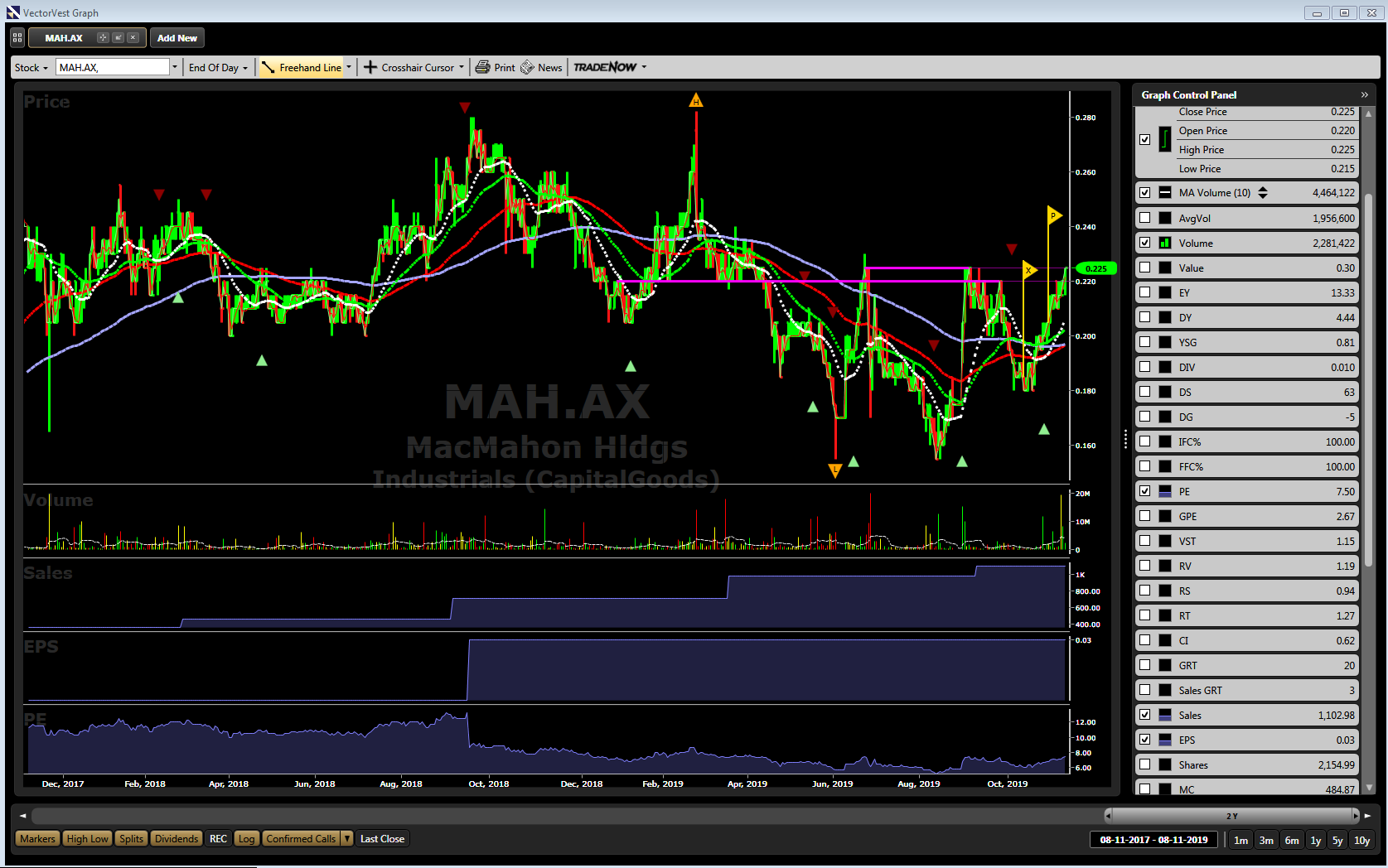This screenshot has width=1388, height=868.
Task: Uncheck the price series checkbox
Action: [1144, 139]
